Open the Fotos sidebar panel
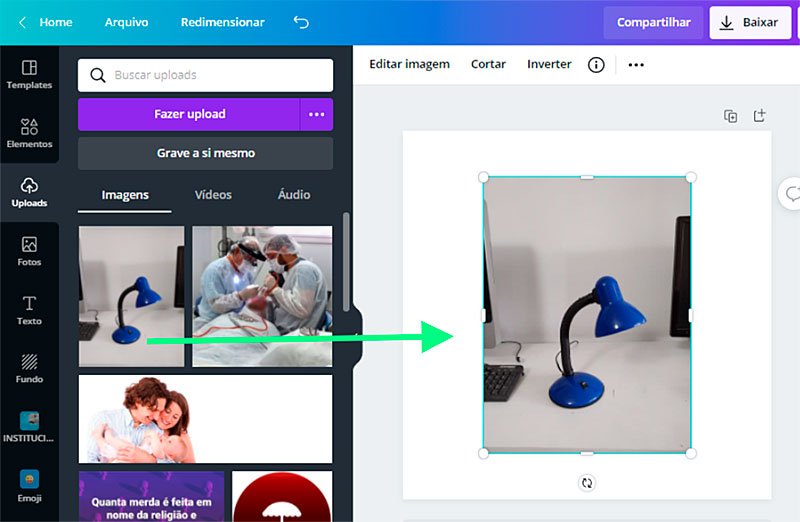 coord(29,251)
